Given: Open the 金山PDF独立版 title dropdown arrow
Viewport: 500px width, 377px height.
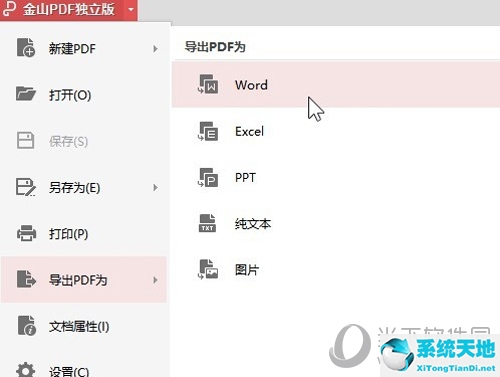Looking at the screenshot, I should 131,9.
